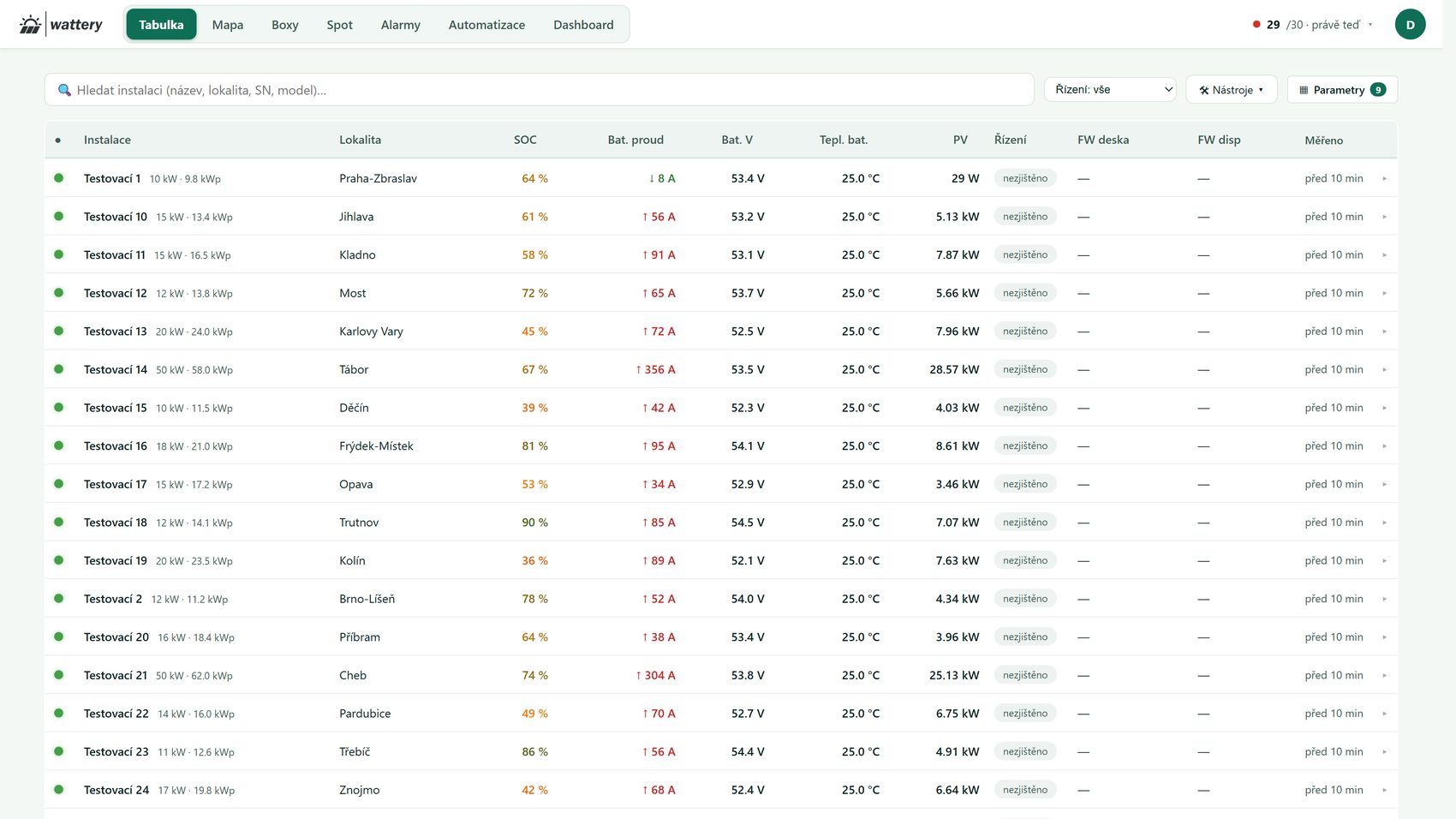Click green status dot of Testovací 21
This screenshot has width=1456, height=819.
[x=59, y=675]
